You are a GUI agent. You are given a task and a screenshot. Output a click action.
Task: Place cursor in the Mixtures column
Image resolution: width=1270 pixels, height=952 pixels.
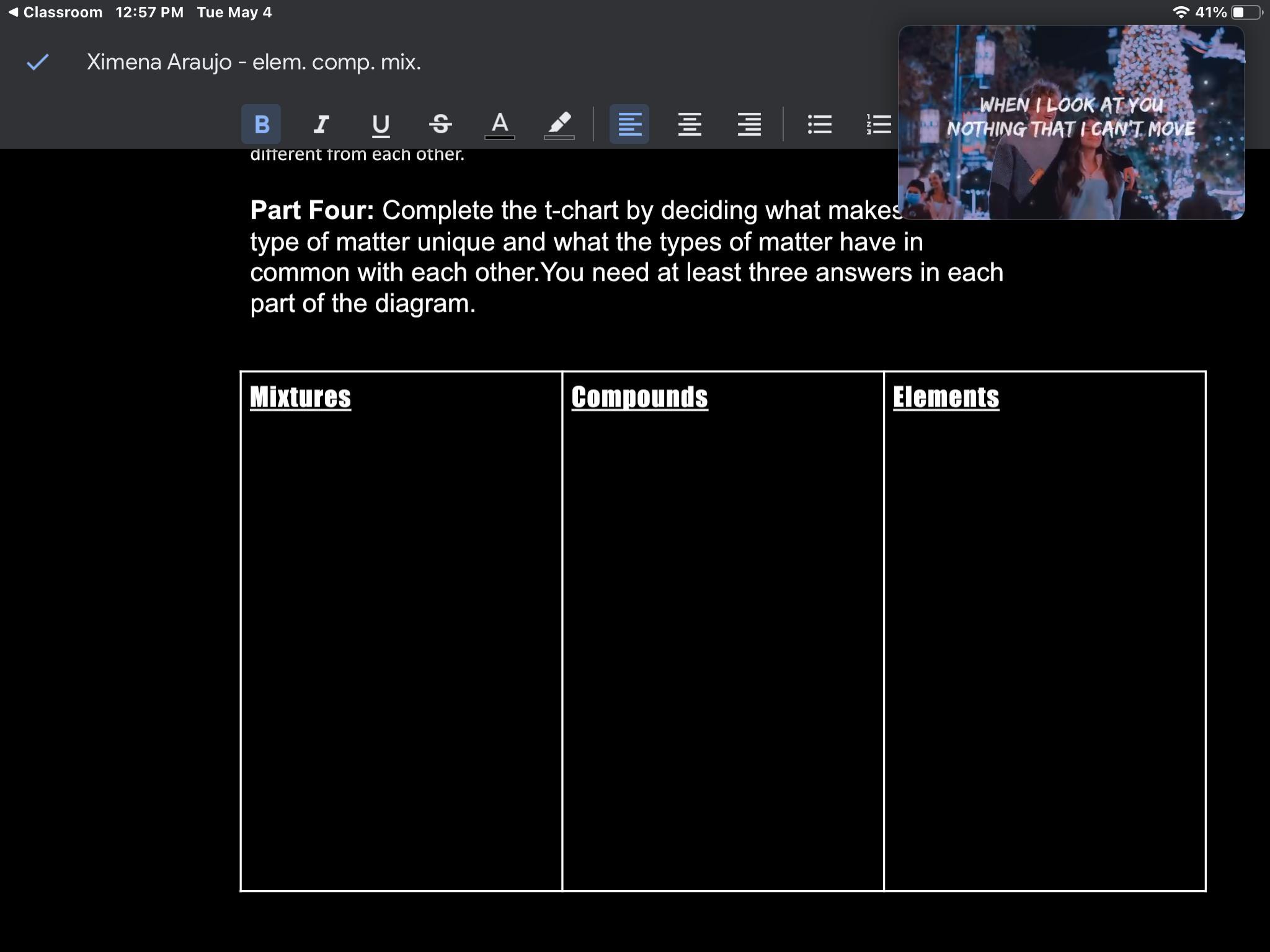point(401,620)
